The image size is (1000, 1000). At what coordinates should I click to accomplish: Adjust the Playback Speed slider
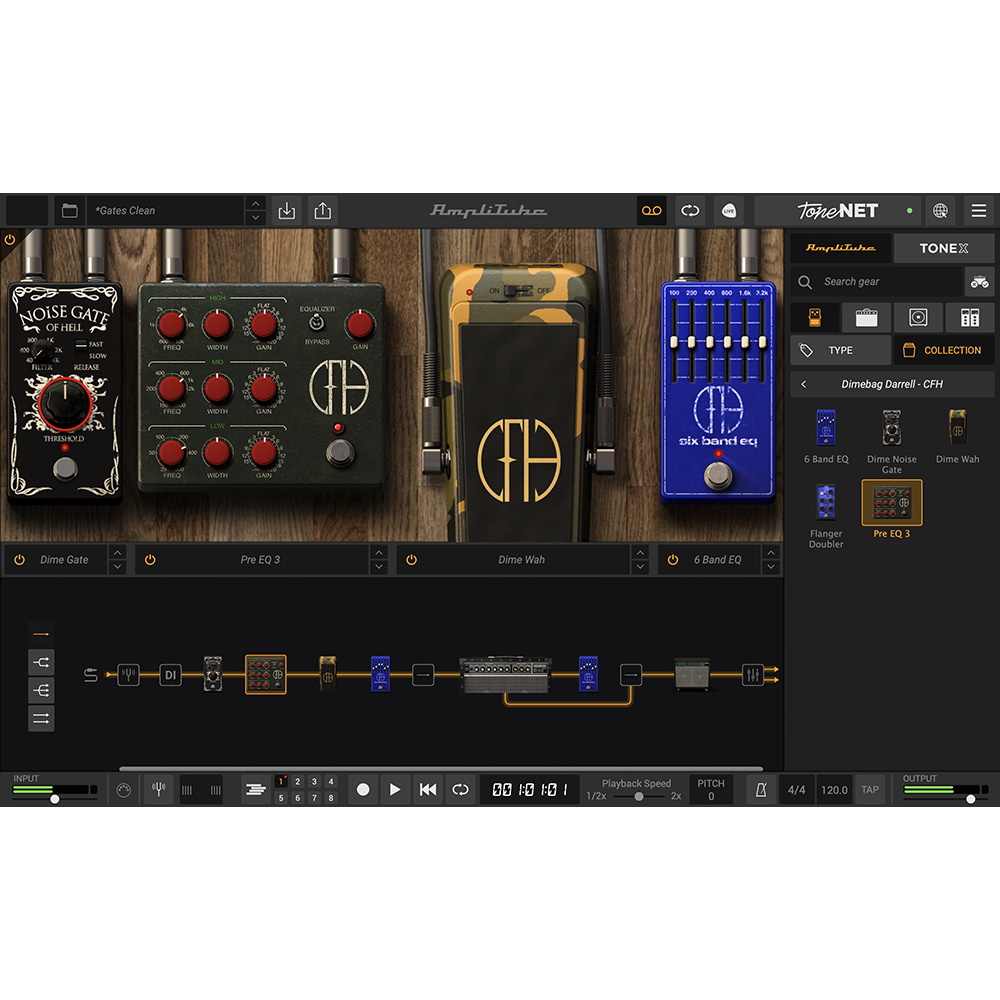pyautogui.click(x=637, y=797)
